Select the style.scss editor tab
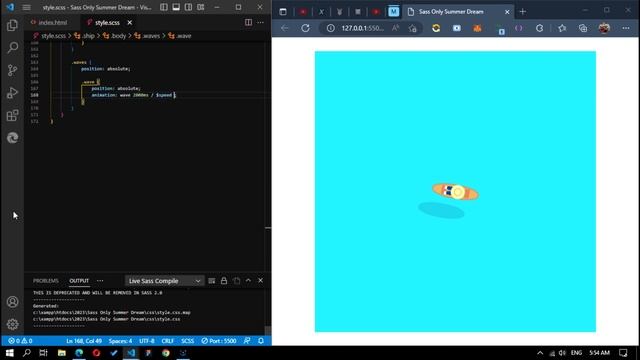Image resolution: width=640 pixels, height=360 pixels. 107,22
